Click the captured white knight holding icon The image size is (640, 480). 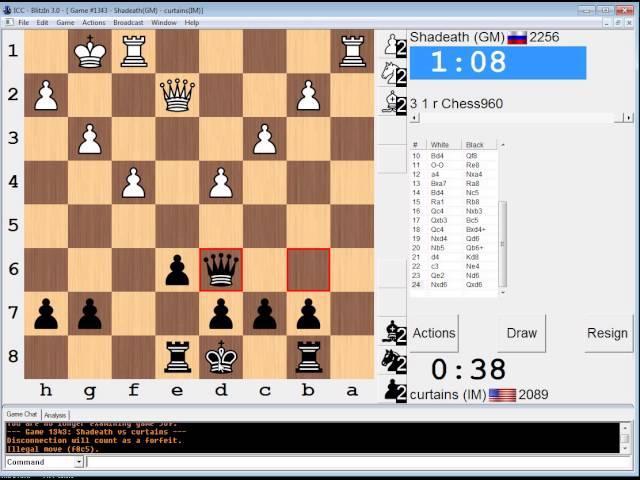[393, 73]
